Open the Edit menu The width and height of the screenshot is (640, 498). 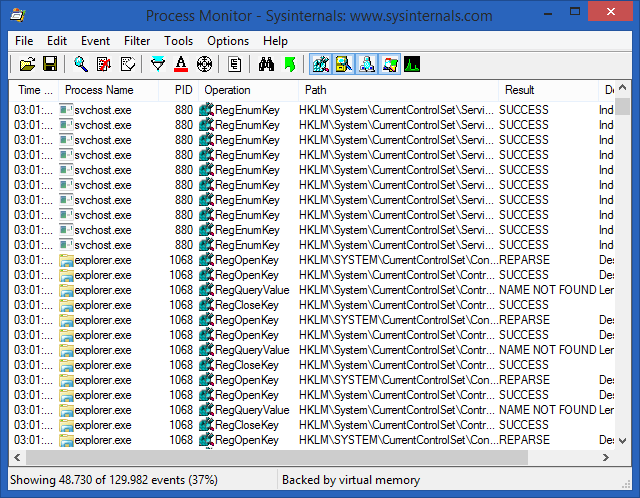point(57,41)
